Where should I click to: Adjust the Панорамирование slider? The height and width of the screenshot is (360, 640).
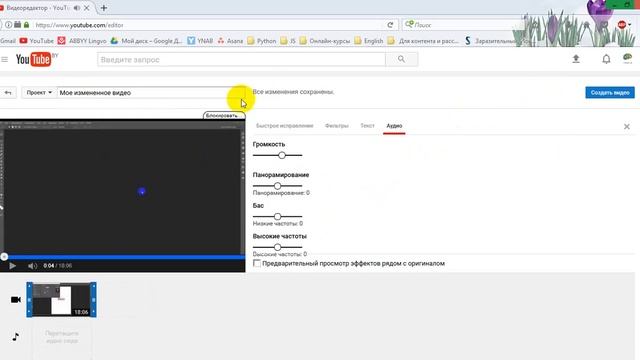(x=278, y=186)
